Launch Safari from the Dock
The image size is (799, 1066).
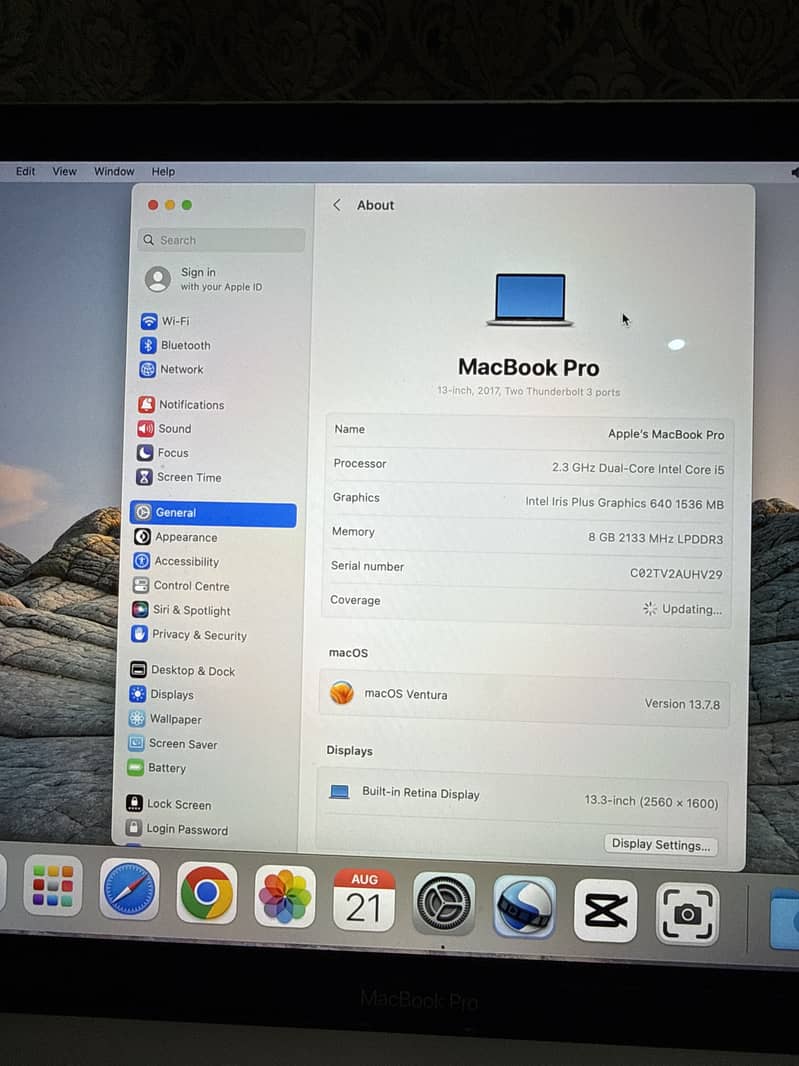tap(129, 889)
